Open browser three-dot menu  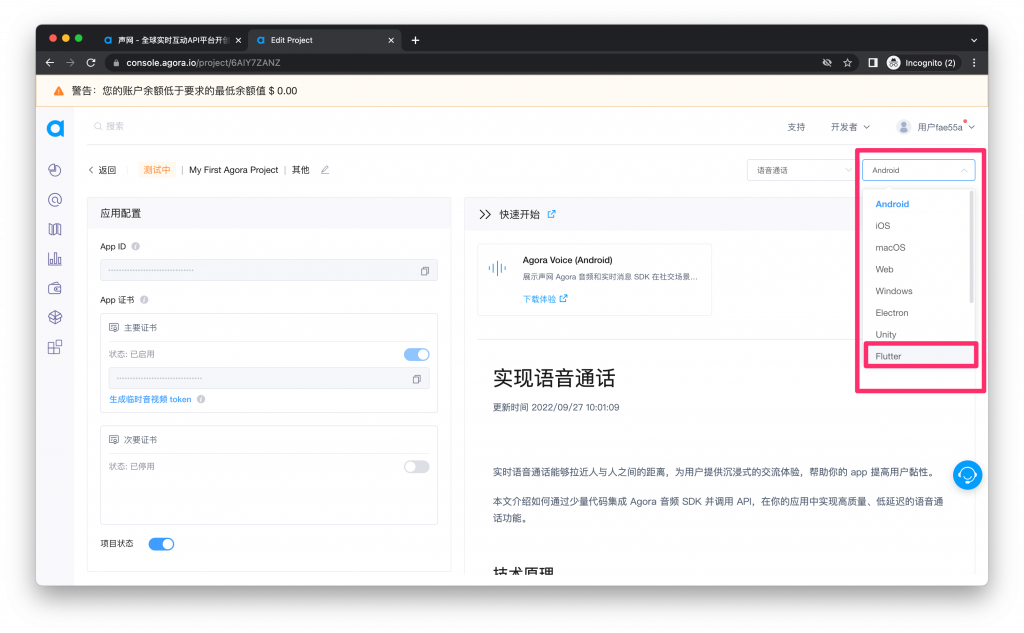pos(974,63)
